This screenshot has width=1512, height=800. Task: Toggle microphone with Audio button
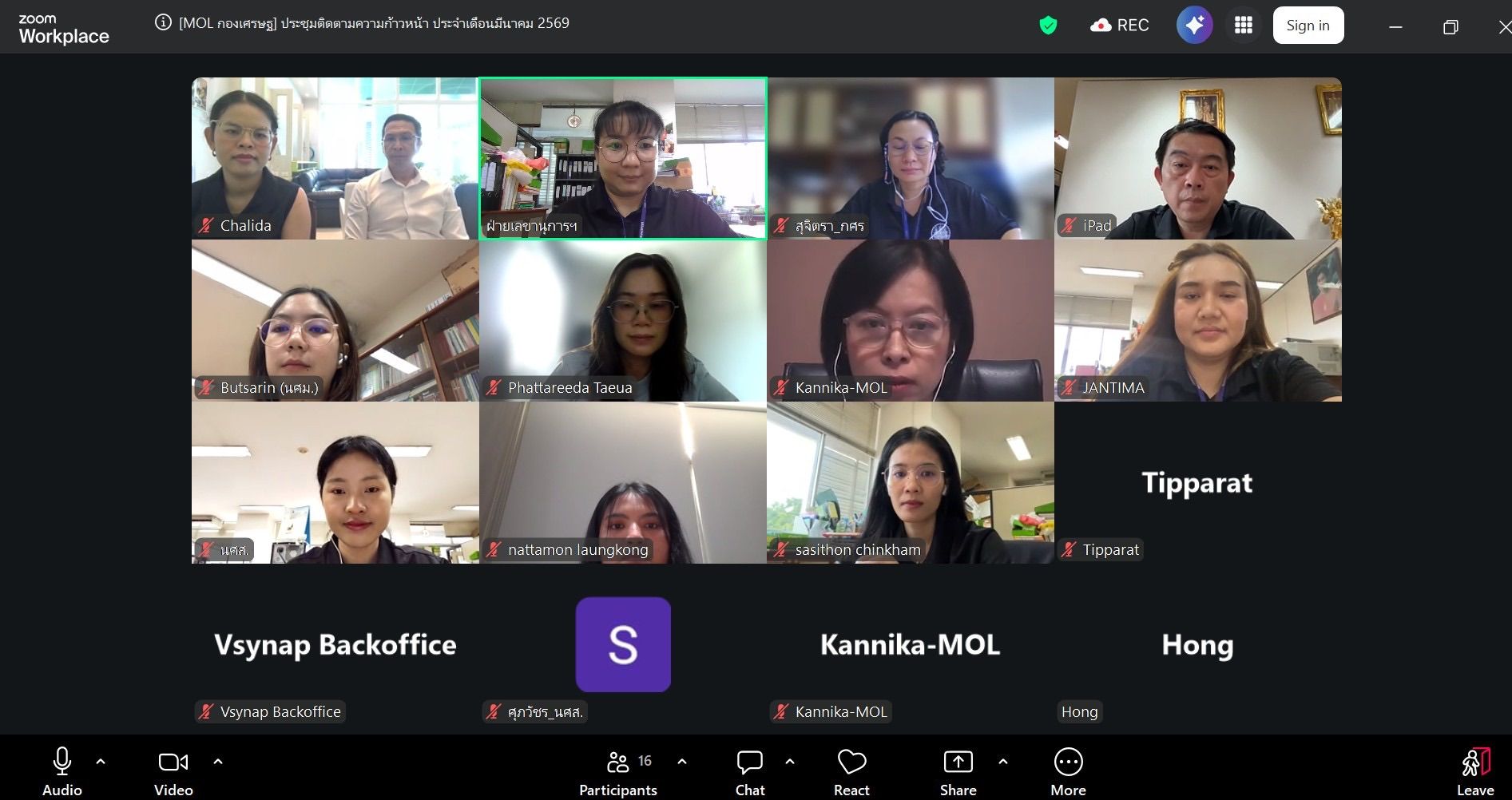(x=62, y=772)
